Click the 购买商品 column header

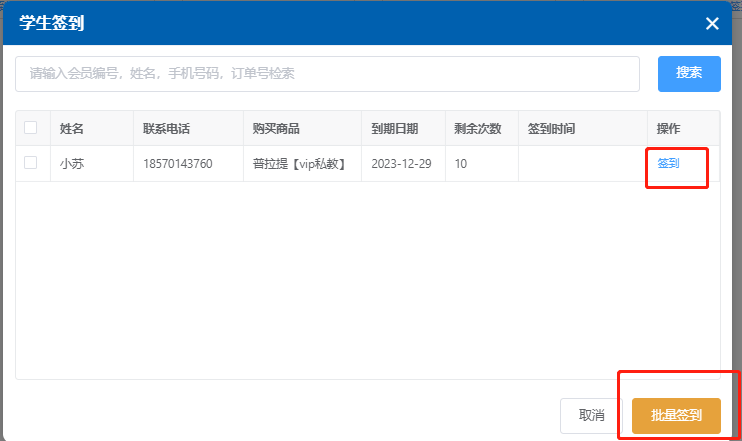276,129
